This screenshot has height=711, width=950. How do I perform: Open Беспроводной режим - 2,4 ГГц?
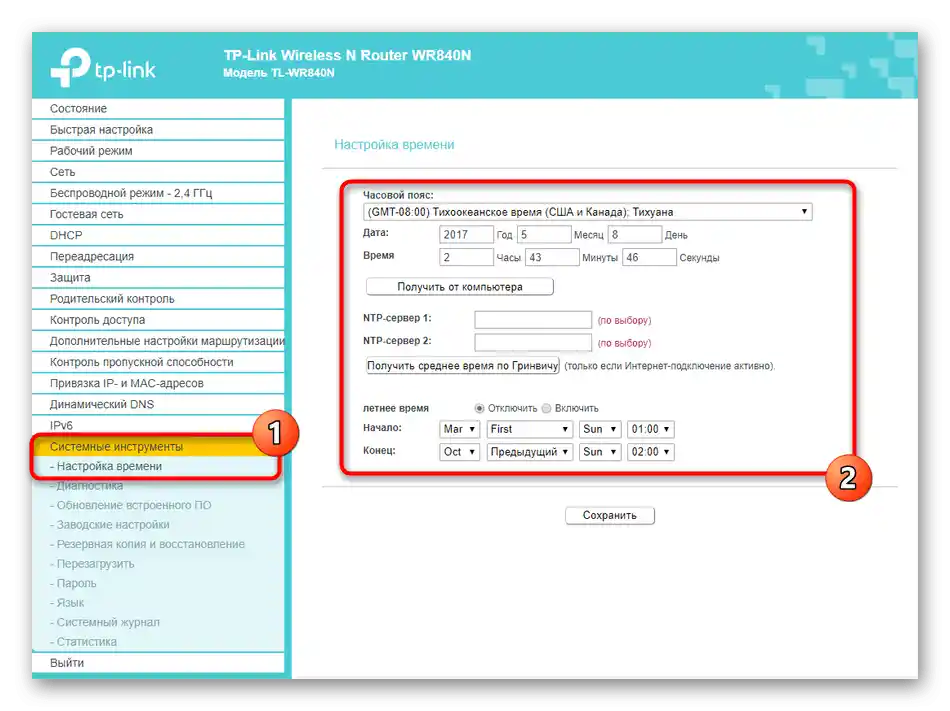[158, 193]
